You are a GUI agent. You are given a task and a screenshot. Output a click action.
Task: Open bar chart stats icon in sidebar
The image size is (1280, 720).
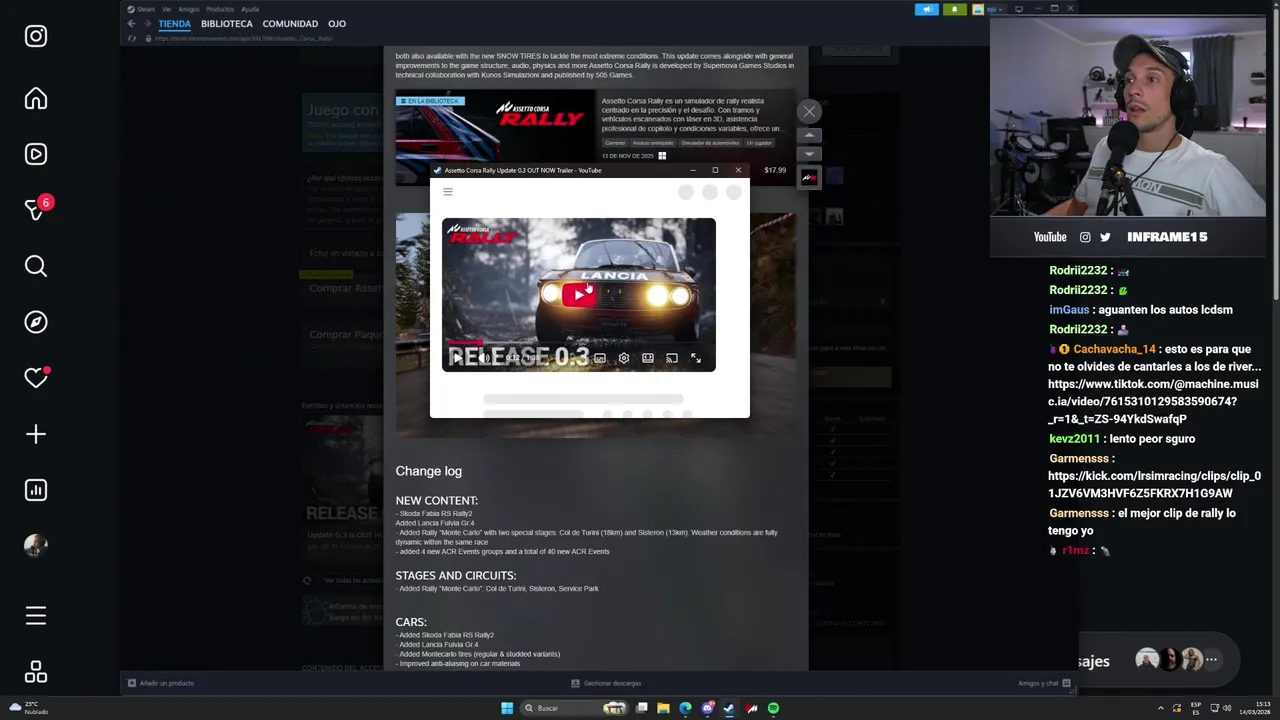[x=36, y=490]
